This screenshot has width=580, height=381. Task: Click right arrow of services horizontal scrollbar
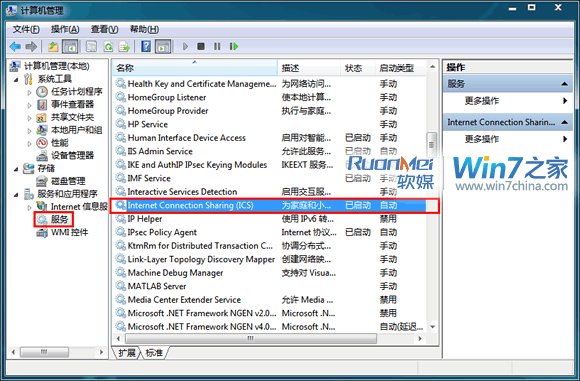[x=420, y=338]
